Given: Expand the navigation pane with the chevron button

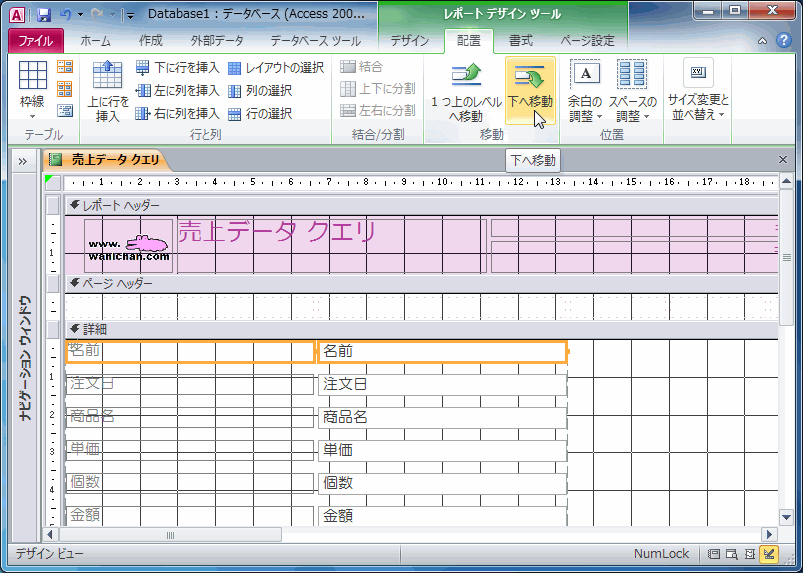Looking at the screenshot, I should (23, 162).
